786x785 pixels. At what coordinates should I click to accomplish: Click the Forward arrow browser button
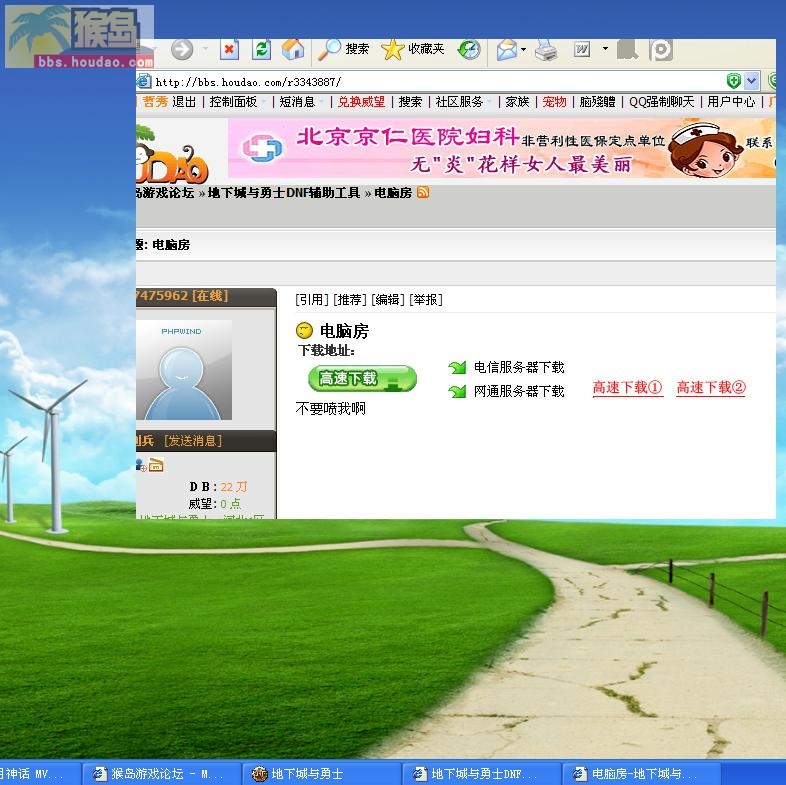pos(181,50)
